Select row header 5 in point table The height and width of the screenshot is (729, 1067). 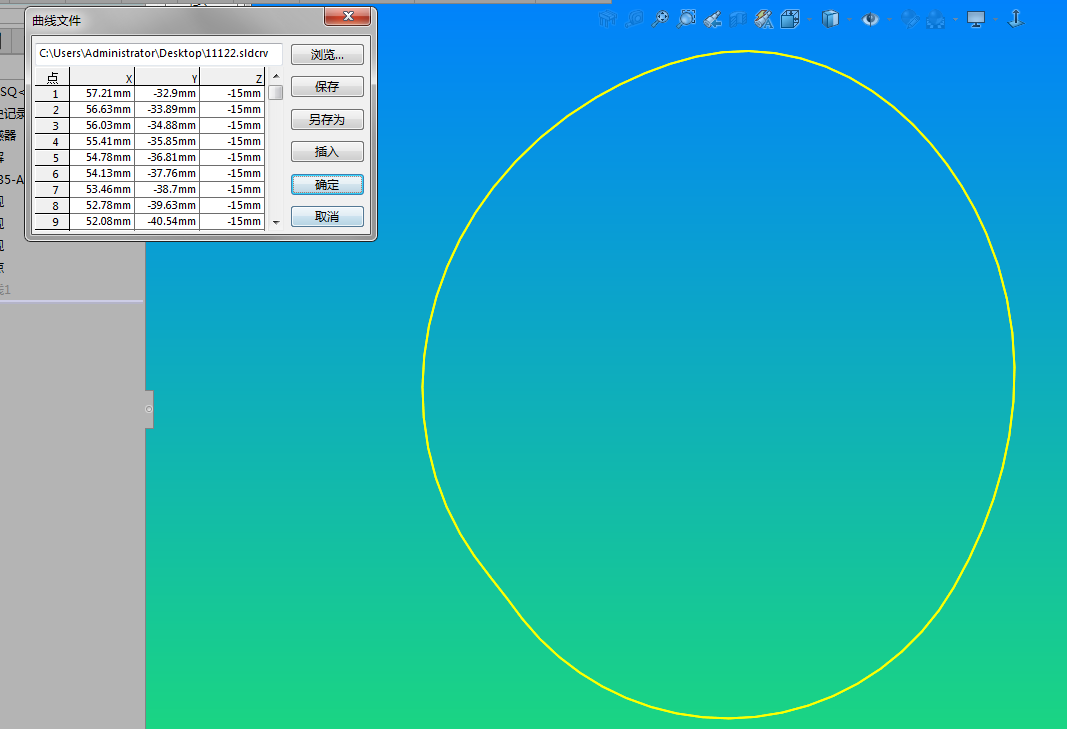coord(52,157)
